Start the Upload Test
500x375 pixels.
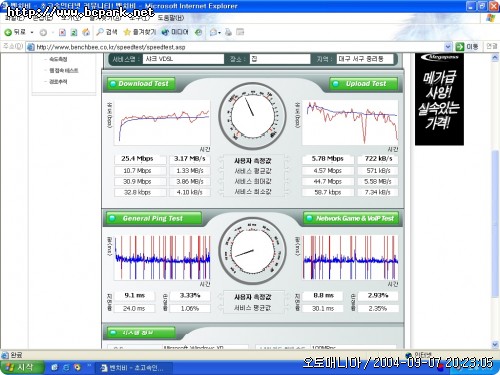pyautogui.click(x=363, y=84)
